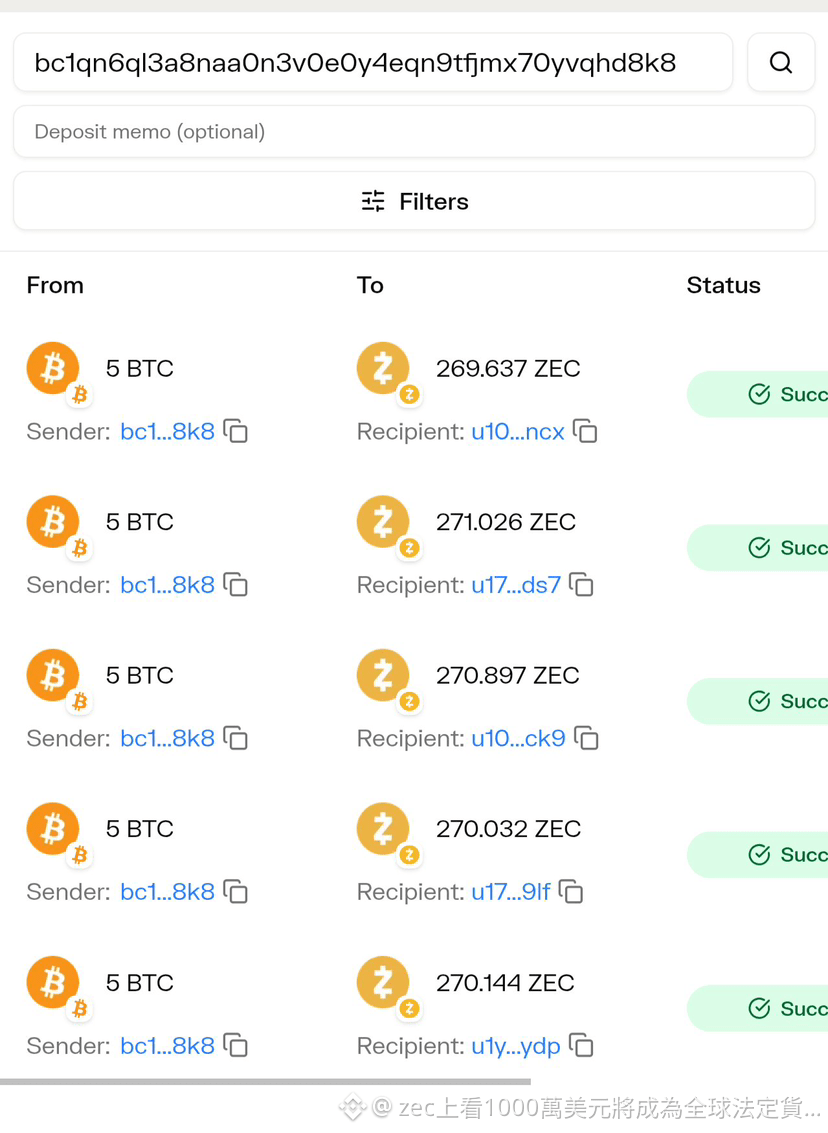Screen dimensions: 828x1133
Task: Click the search magnifier icon button
Action: click(780, 62)
